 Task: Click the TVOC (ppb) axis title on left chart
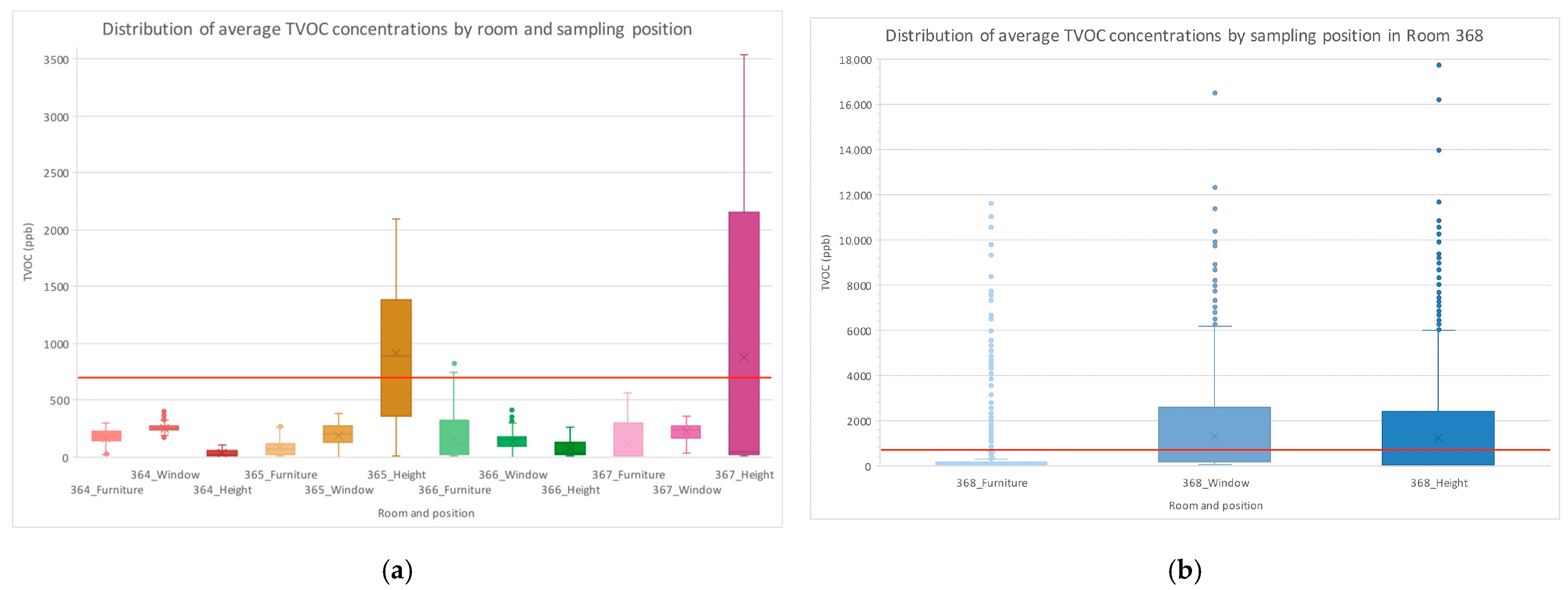point(28,252)
